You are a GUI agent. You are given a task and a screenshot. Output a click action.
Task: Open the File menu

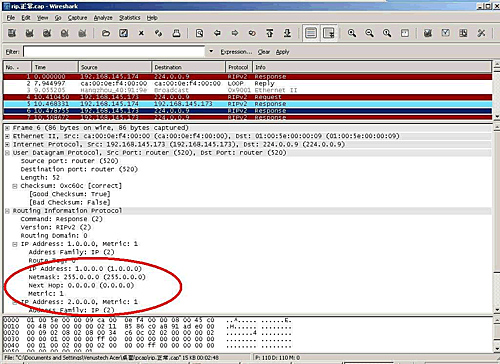pos(11,18)
